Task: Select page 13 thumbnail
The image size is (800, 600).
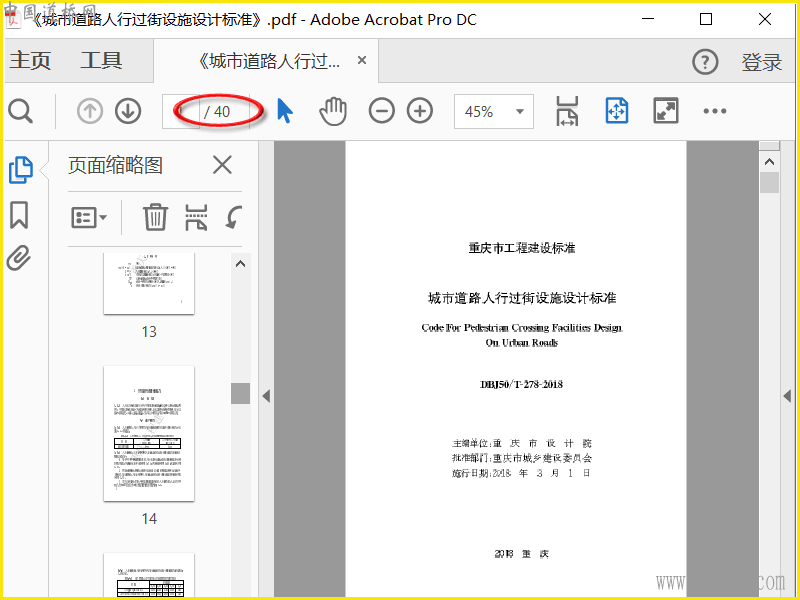Action: click(x=149, y=283)
